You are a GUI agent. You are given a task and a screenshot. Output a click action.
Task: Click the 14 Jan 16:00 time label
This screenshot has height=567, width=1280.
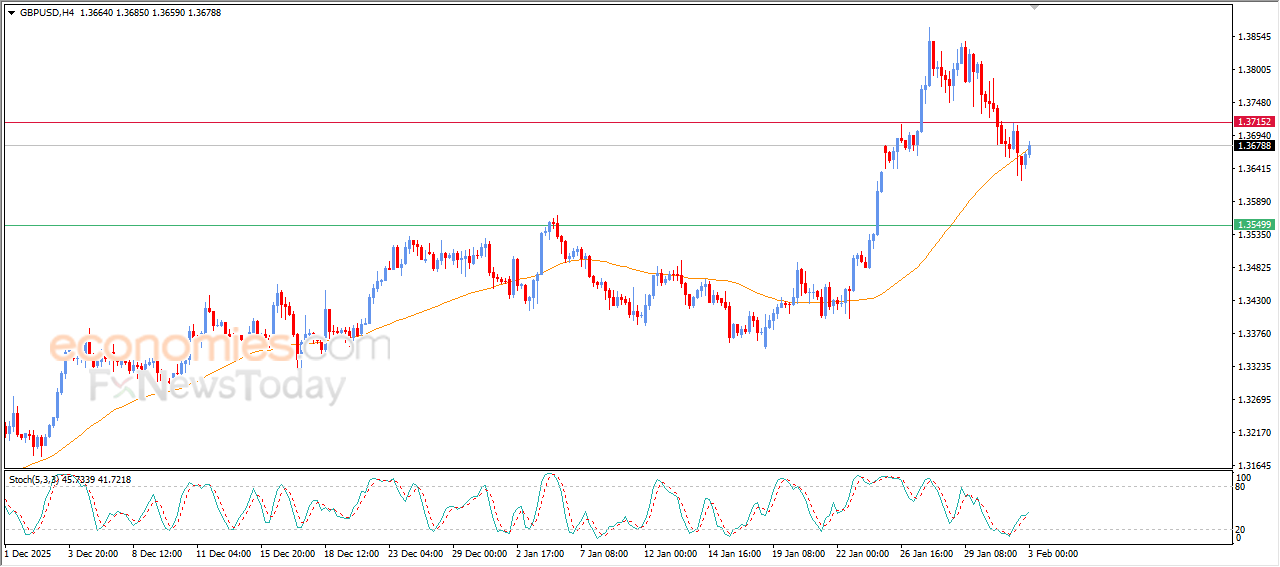pos(734,553)
